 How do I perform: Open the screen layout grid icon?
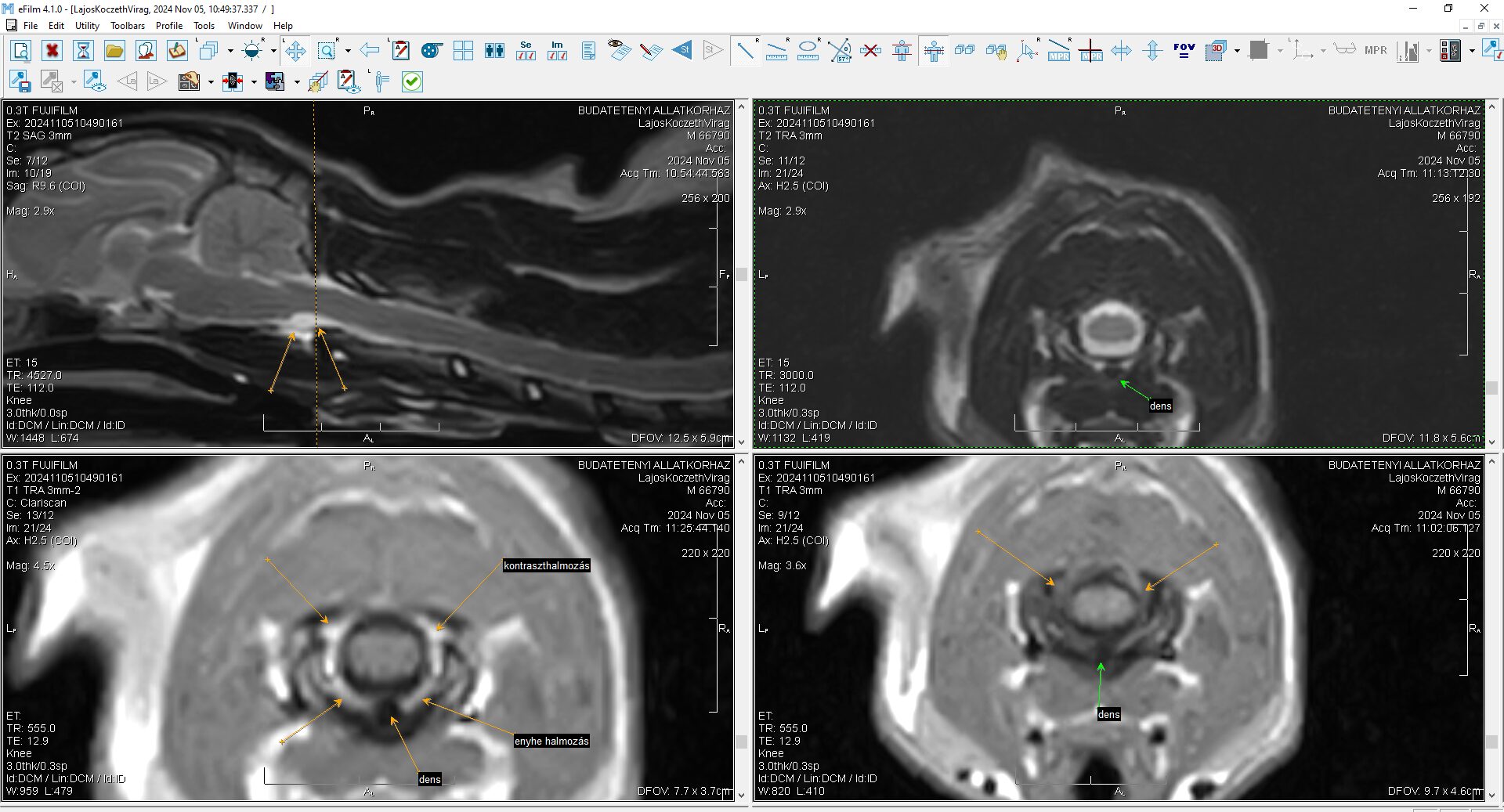(x=463, y=51)
